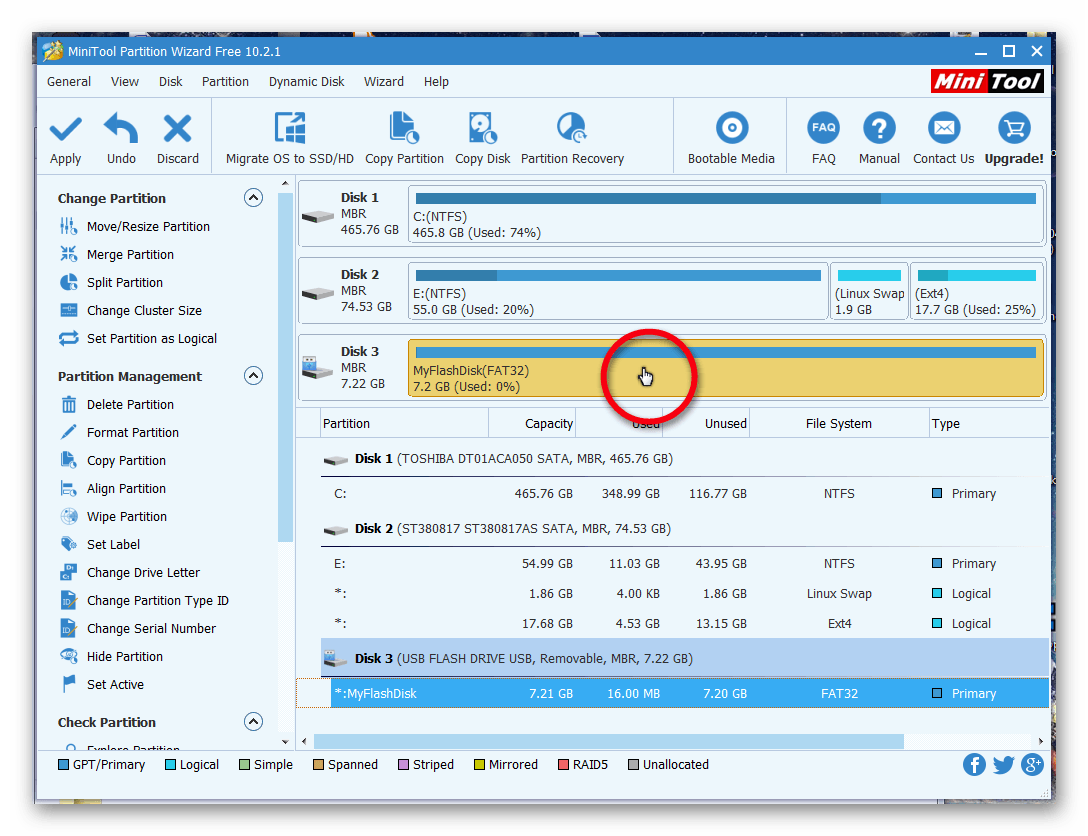The image size is (1088, 836).
Task: Click Change Drive Letter option
Action: tap(143, 573)
